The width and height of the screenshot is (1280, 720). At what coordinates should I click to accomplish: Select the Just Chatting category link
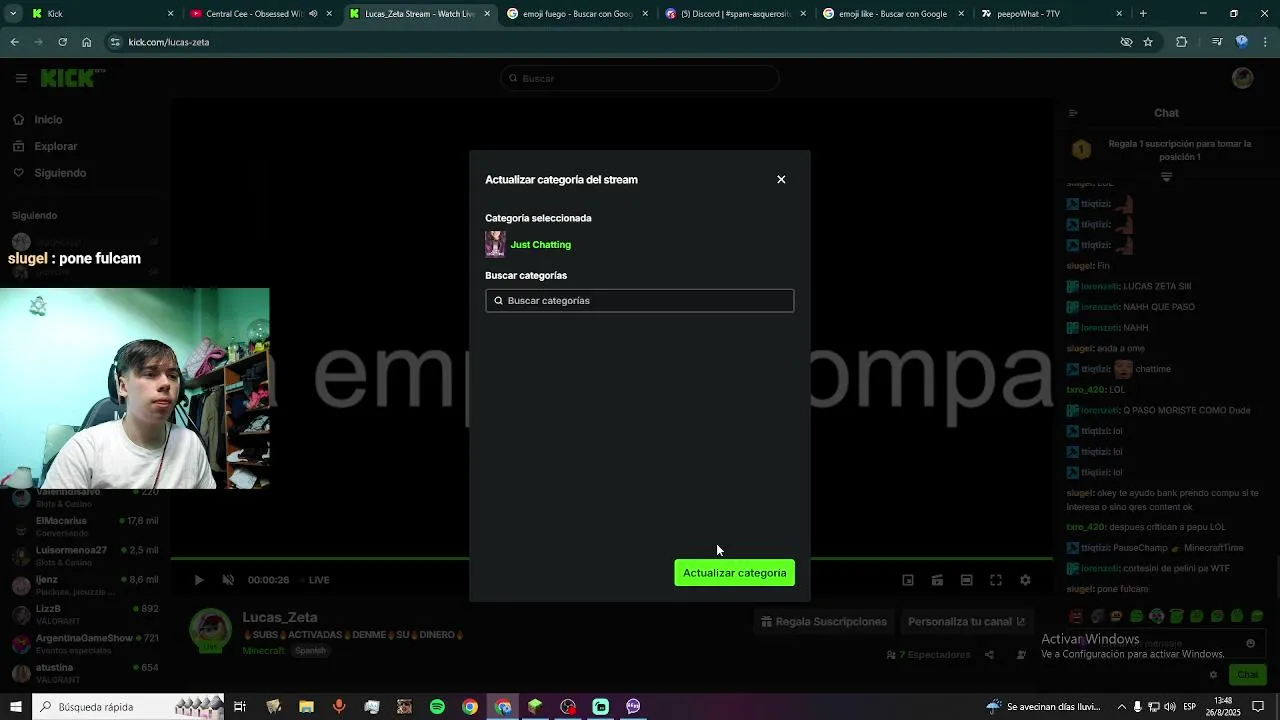(x=541, y=245)
